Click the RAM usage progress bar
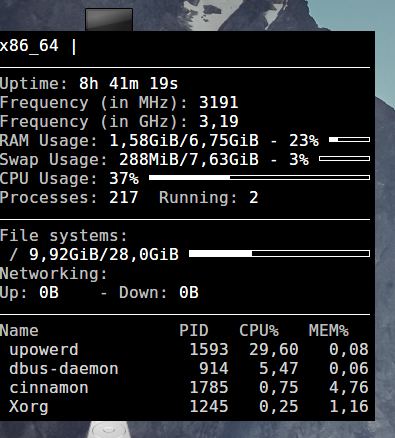 click(x=349, y=139)
